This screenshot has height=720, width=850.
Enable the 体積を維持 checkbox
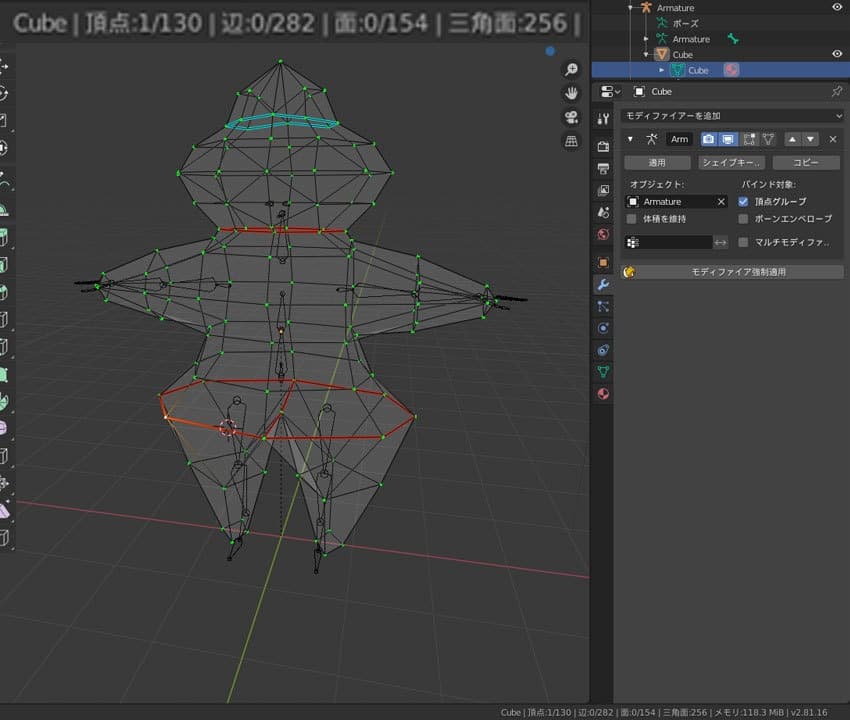[631, 218]
